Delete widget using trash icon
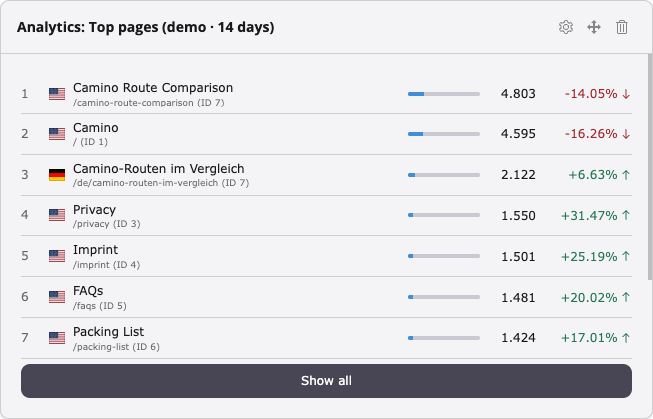This screenshot has width=653, height=419. (622, 27)
